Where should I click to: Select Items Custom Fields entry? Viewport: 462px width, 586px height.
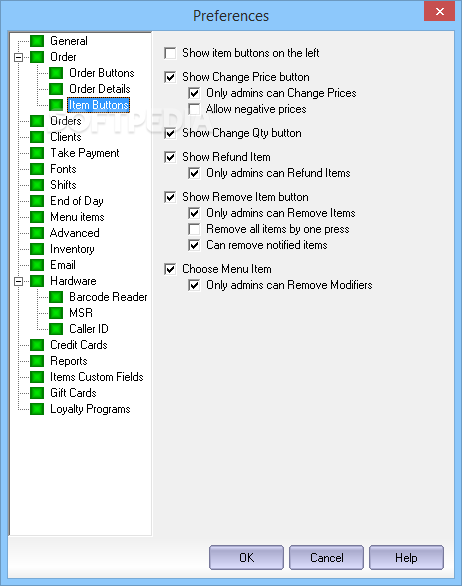coord(97,377)
